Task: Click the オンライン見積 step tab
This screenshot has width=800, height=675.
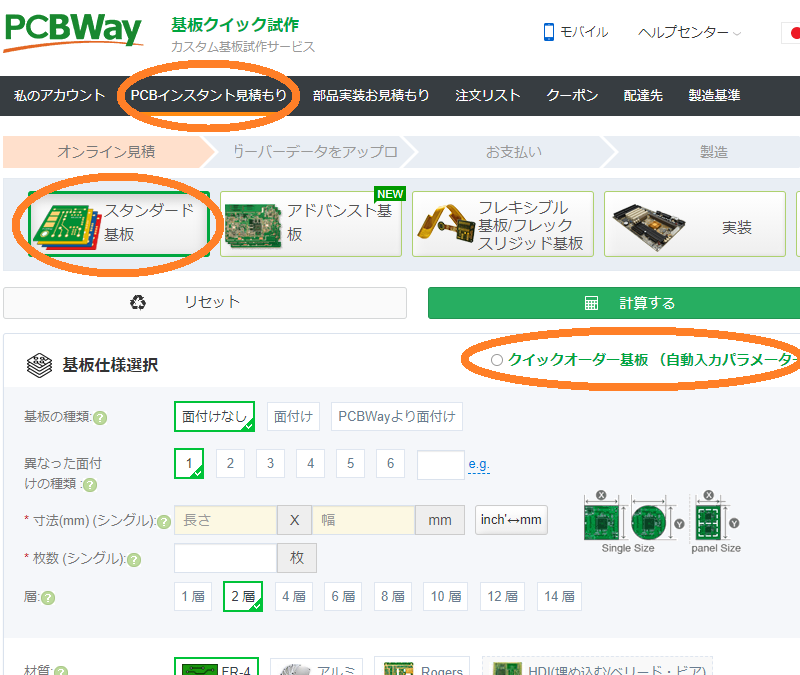Action: pos(106,152)
